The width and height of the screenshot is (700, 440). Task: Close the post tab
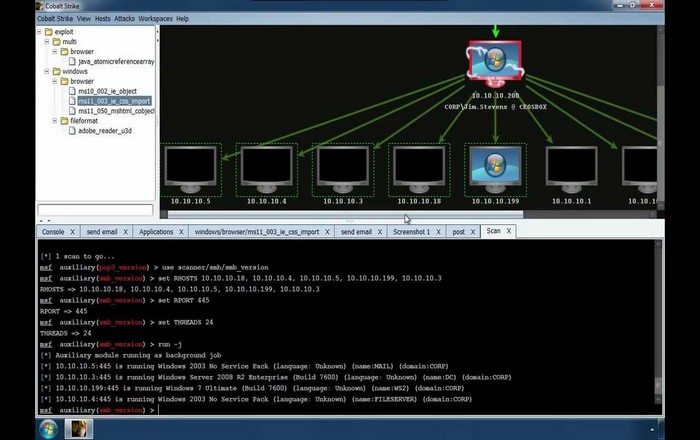[x=473, y=232]
